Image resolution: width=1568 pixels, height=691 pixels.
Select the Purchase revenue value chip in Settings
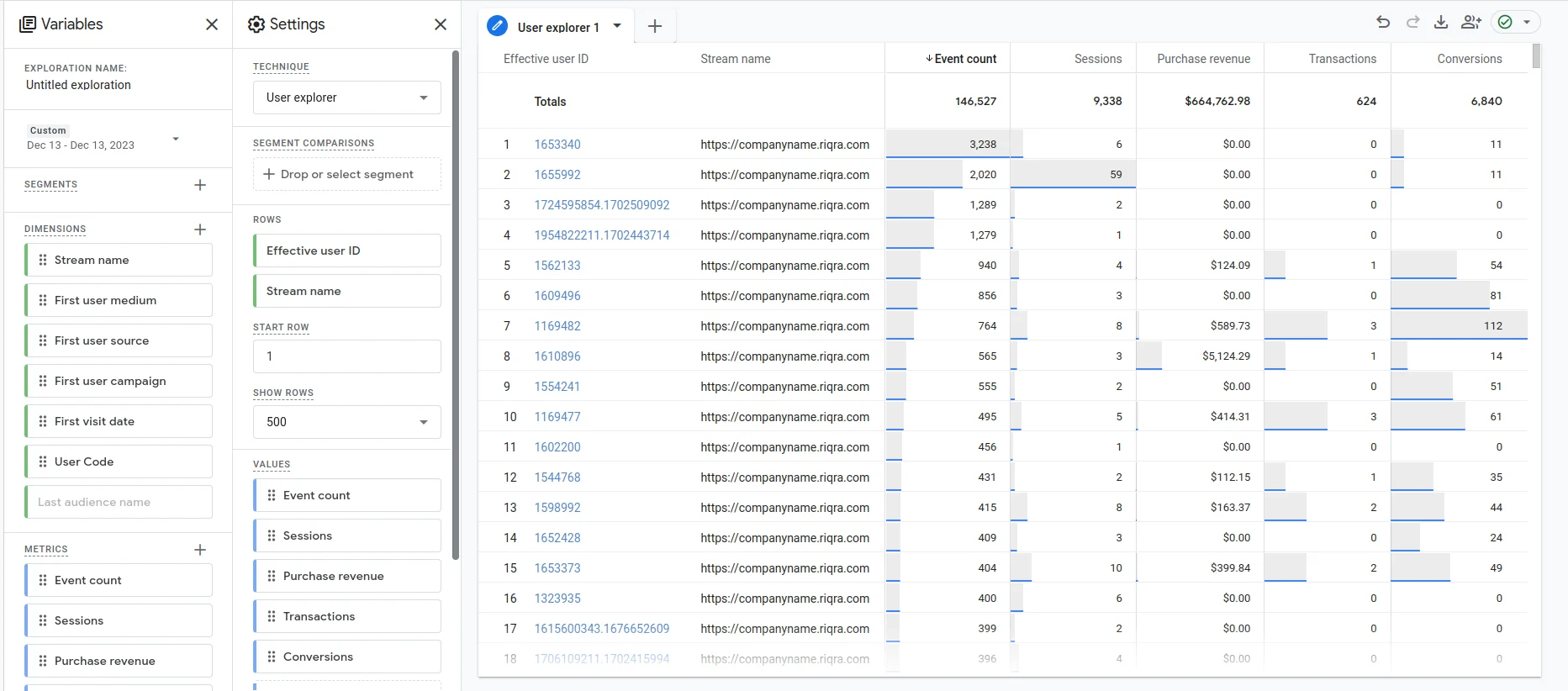click(347, 576)
